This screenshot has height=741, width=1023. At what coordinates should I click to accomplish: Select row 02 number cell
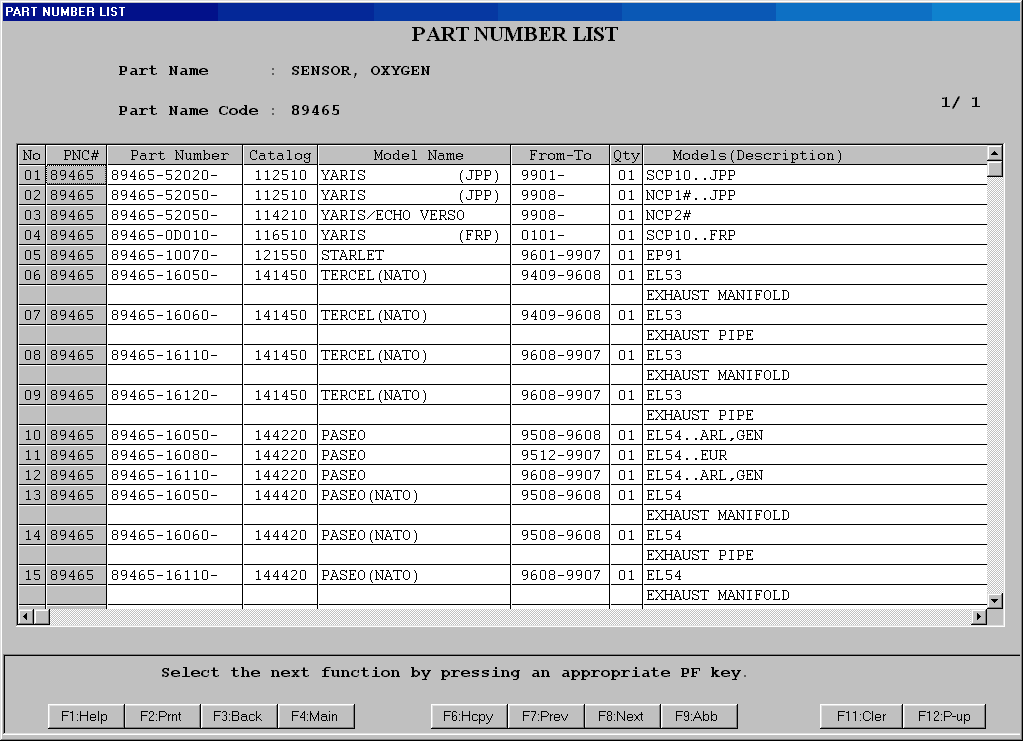(32, 195)
